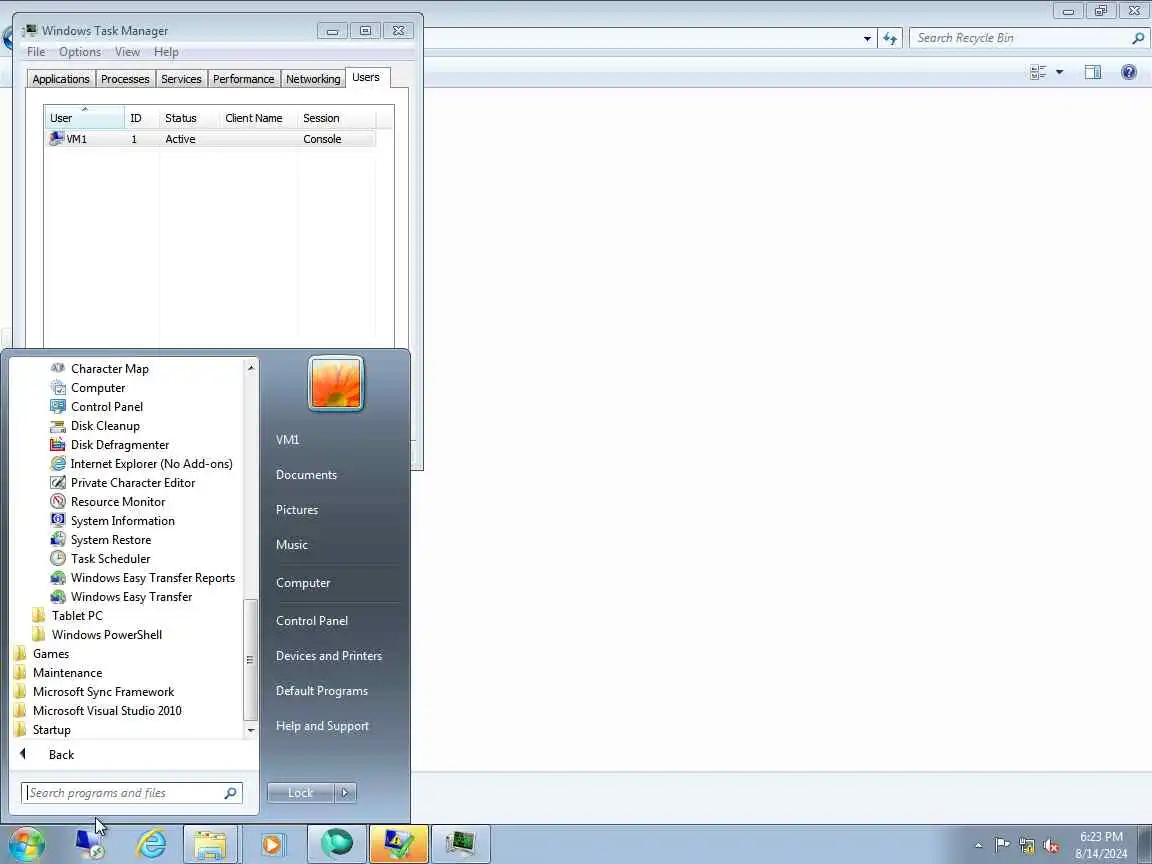Toggle the preview pane icon in the Recycle Bin window
1152x864 pixels.
[x=1093, y=71]
